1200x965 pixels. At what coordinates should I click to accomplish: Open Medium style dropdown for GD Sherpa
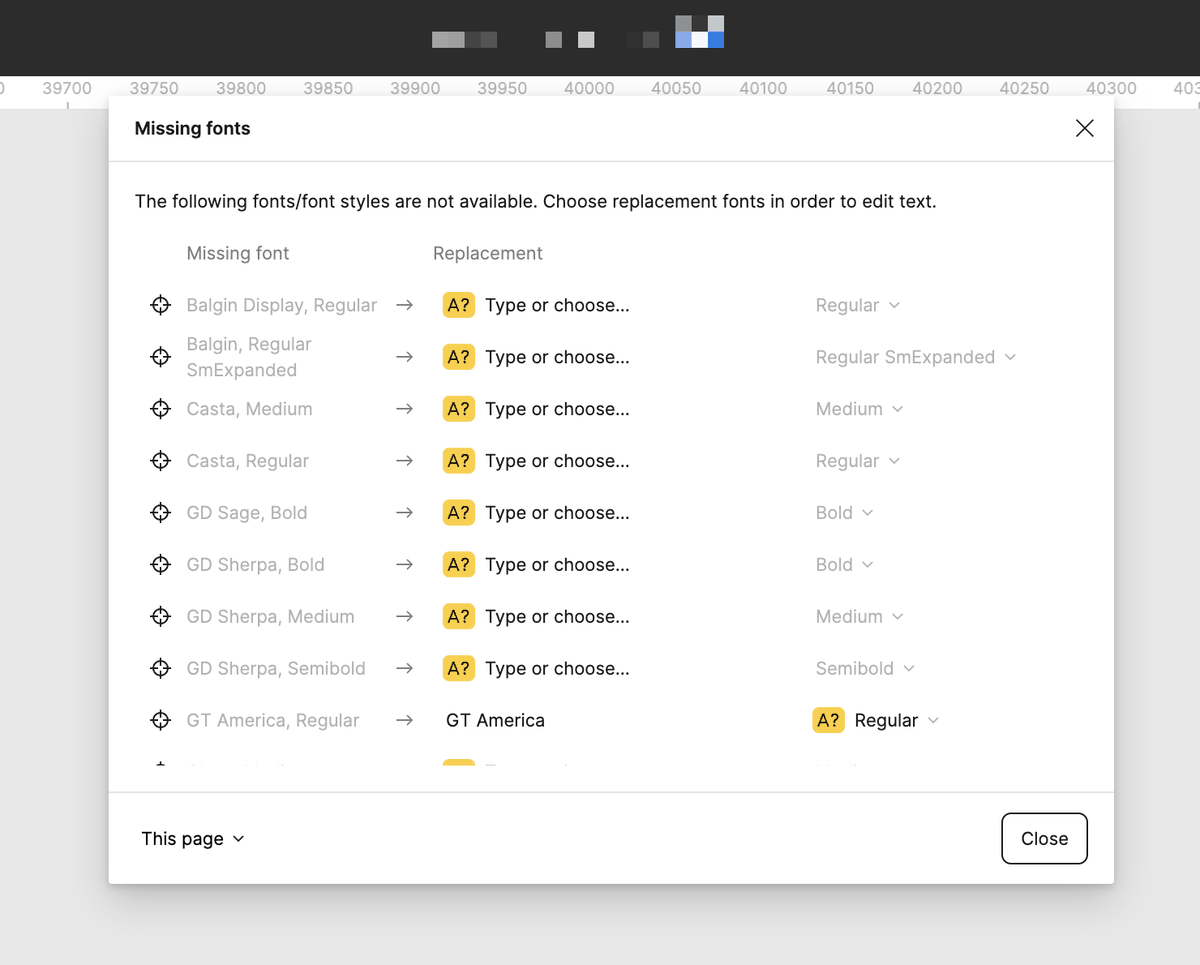pyautogui.click(x=859, y=617)
